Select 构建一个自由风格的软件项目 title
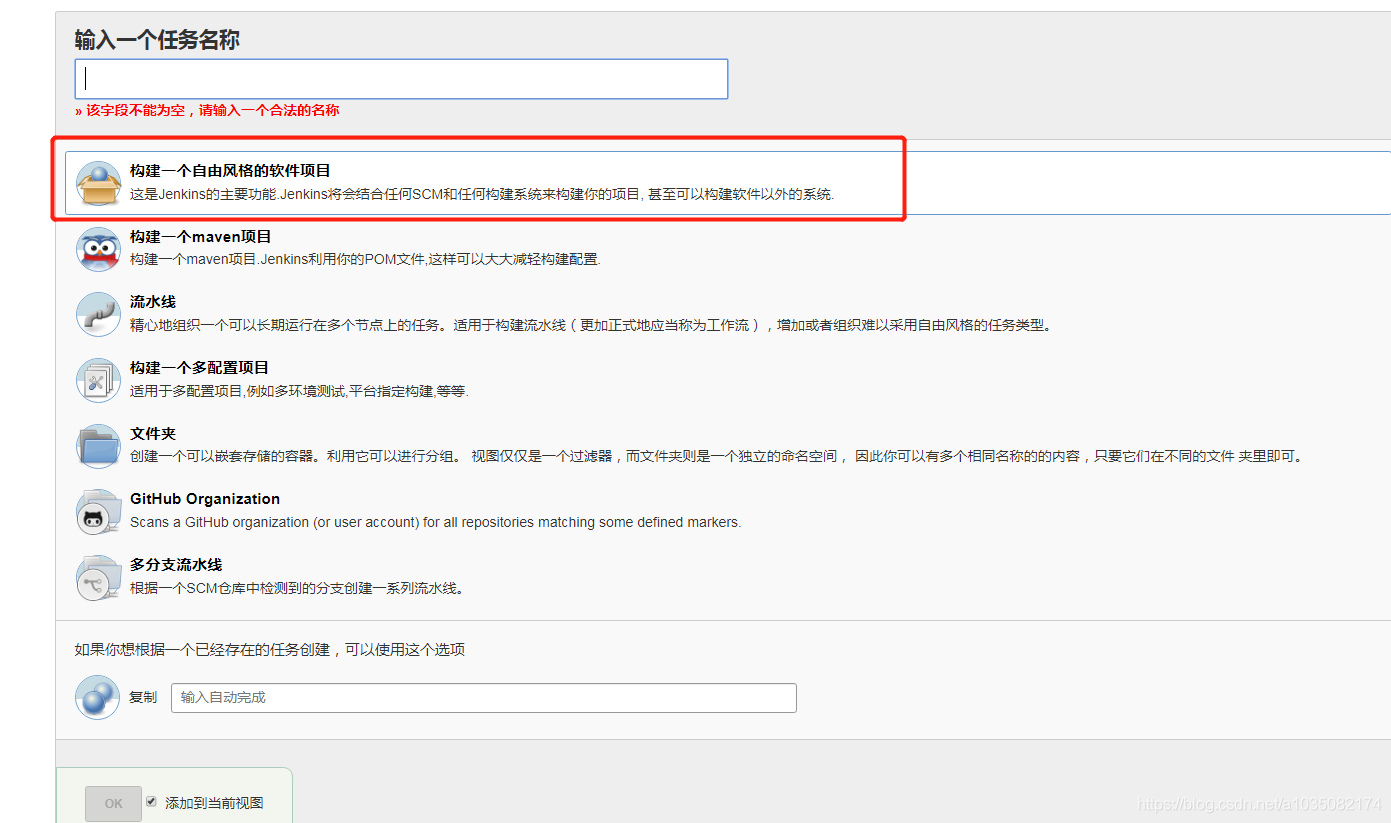The width and height of the screenshot is (1391, 823). [230, 171]
